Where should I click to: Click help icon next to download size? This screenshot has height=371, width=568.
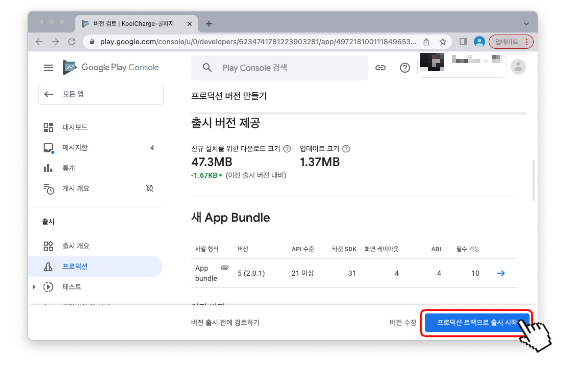tap(287, 149)
